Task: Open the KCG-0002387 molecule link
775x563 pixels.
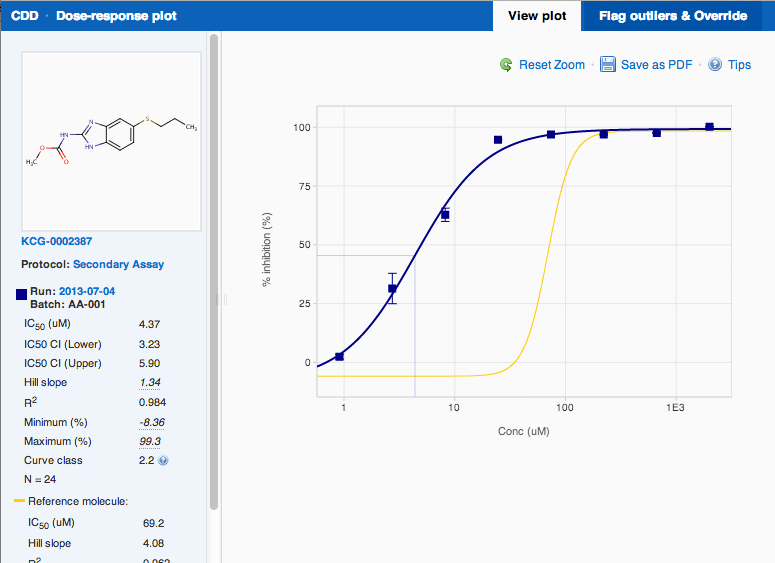Action: [58, 241]
